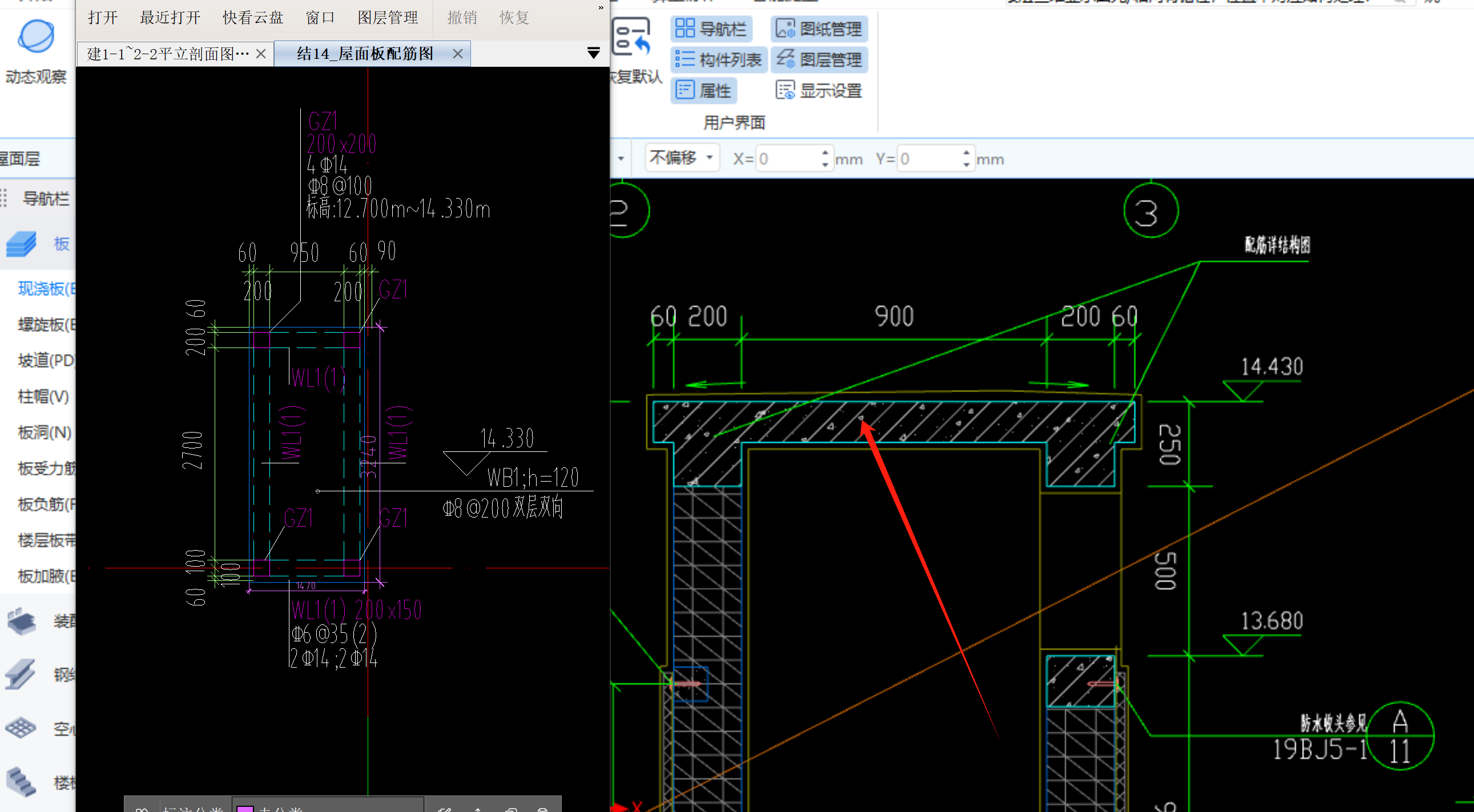Activate the 动态观察 orbit view tool
Viewport: 1474px width, 812px height.
(35, 51)
